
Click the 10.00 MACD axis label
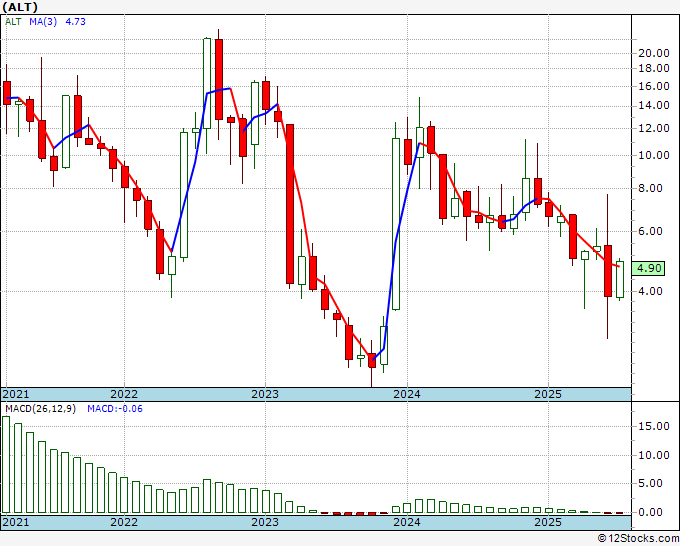(654, 455)
